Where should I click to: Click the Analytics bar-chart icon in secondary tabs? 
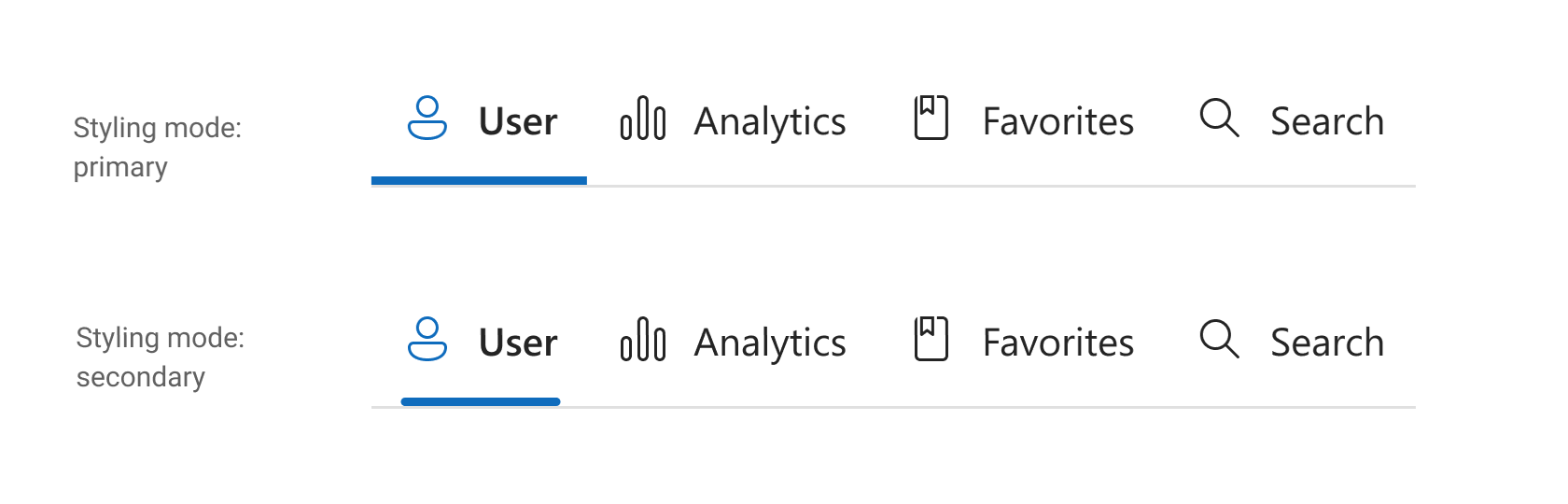click(643, 340)
